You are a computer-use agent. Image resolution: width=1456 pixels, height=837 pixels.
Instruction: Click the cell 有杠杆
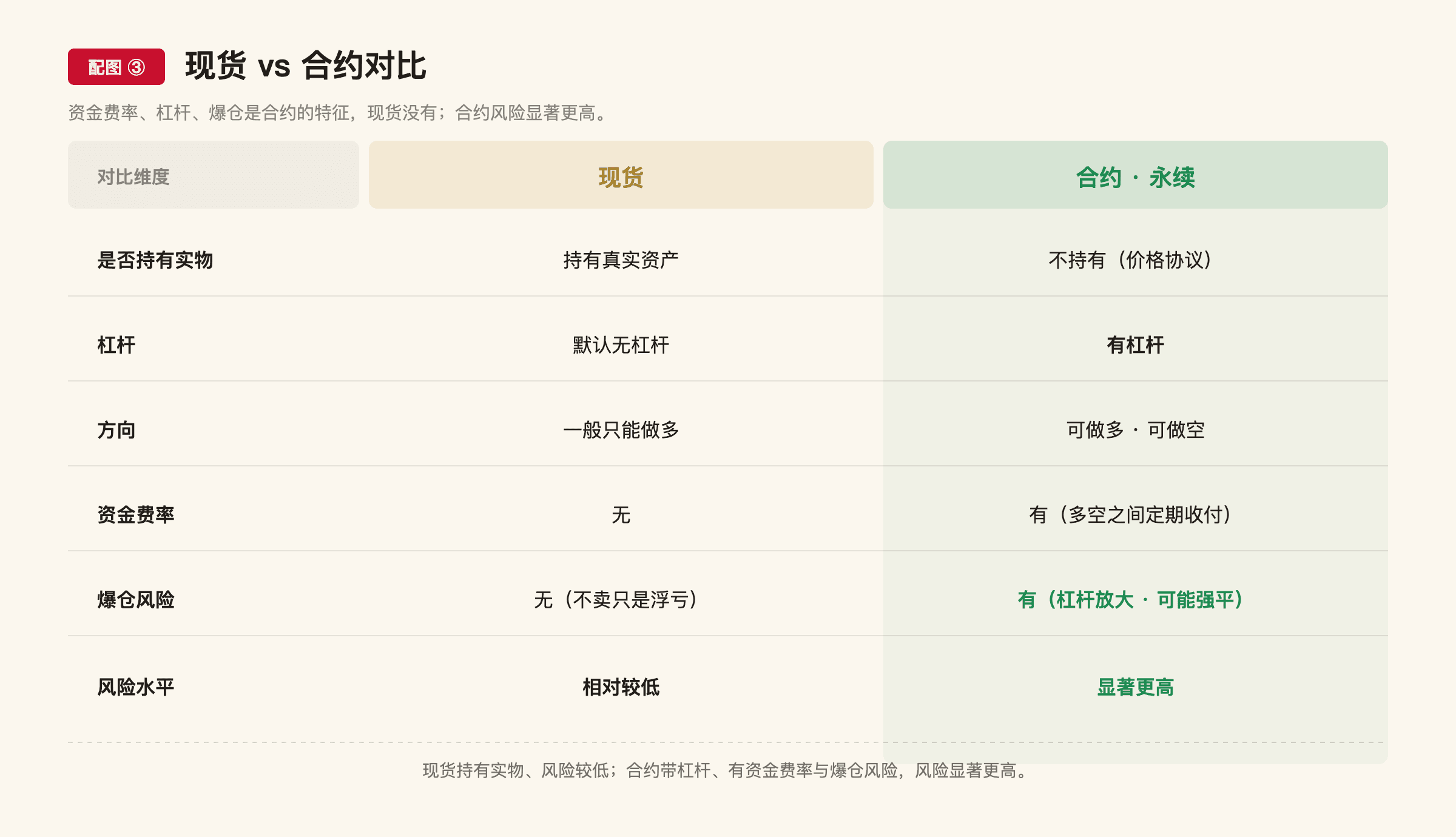tap(1136, 345)
